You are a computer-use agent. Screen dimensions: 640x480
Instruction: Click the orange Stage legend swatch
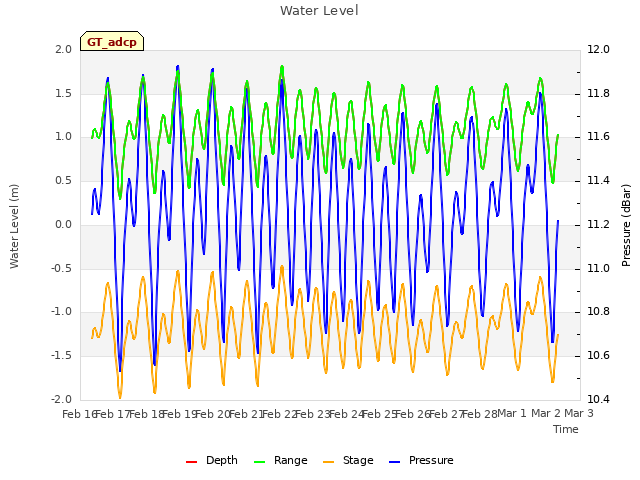pos(328,462)
